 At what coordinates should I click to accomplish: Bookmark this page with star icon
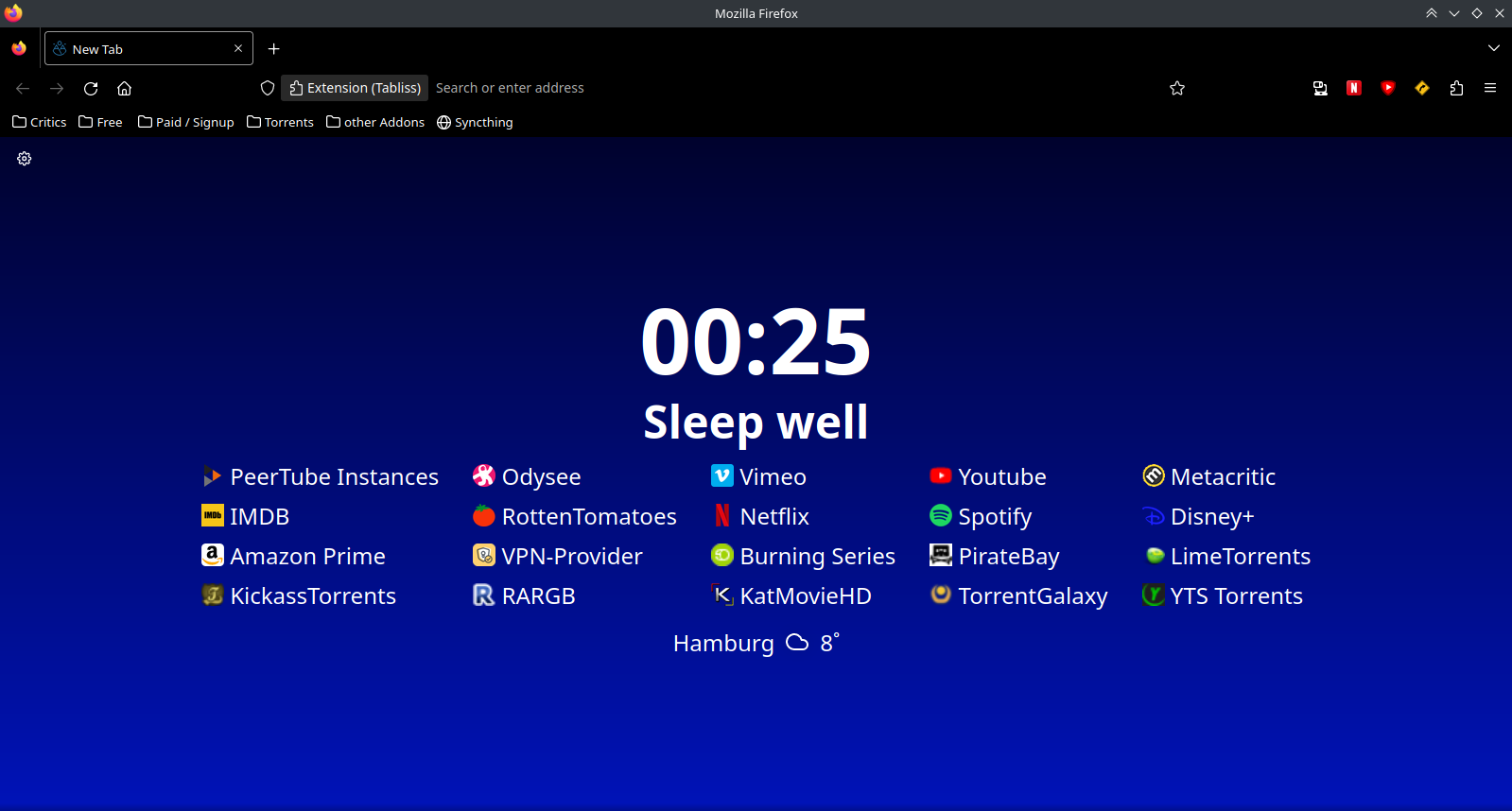[x=1177, y=88]
